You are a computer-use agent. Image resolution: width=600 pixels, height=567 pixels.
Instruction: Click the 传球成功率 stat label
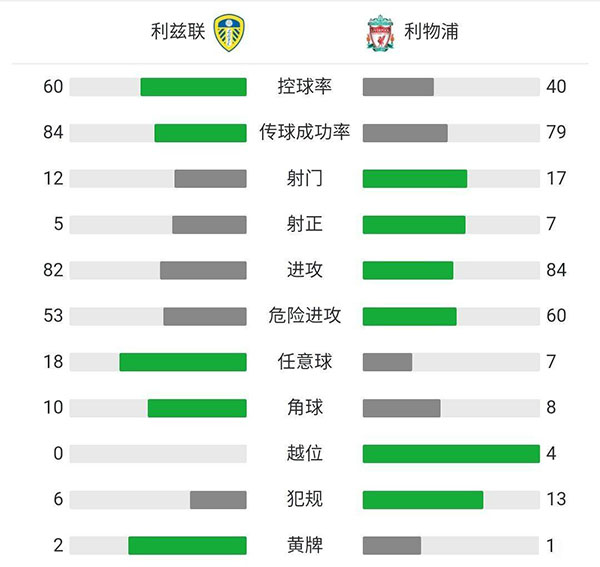click(x=304, y=132)
